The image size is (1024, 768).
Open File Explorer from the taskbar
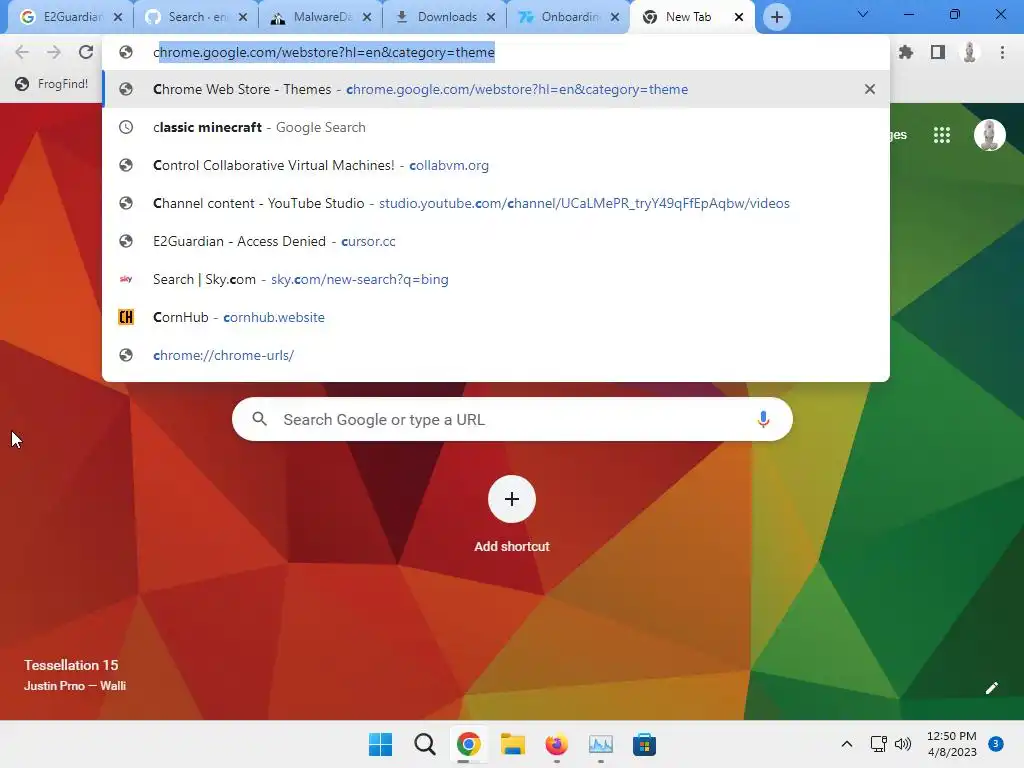[x=513, y=744]
